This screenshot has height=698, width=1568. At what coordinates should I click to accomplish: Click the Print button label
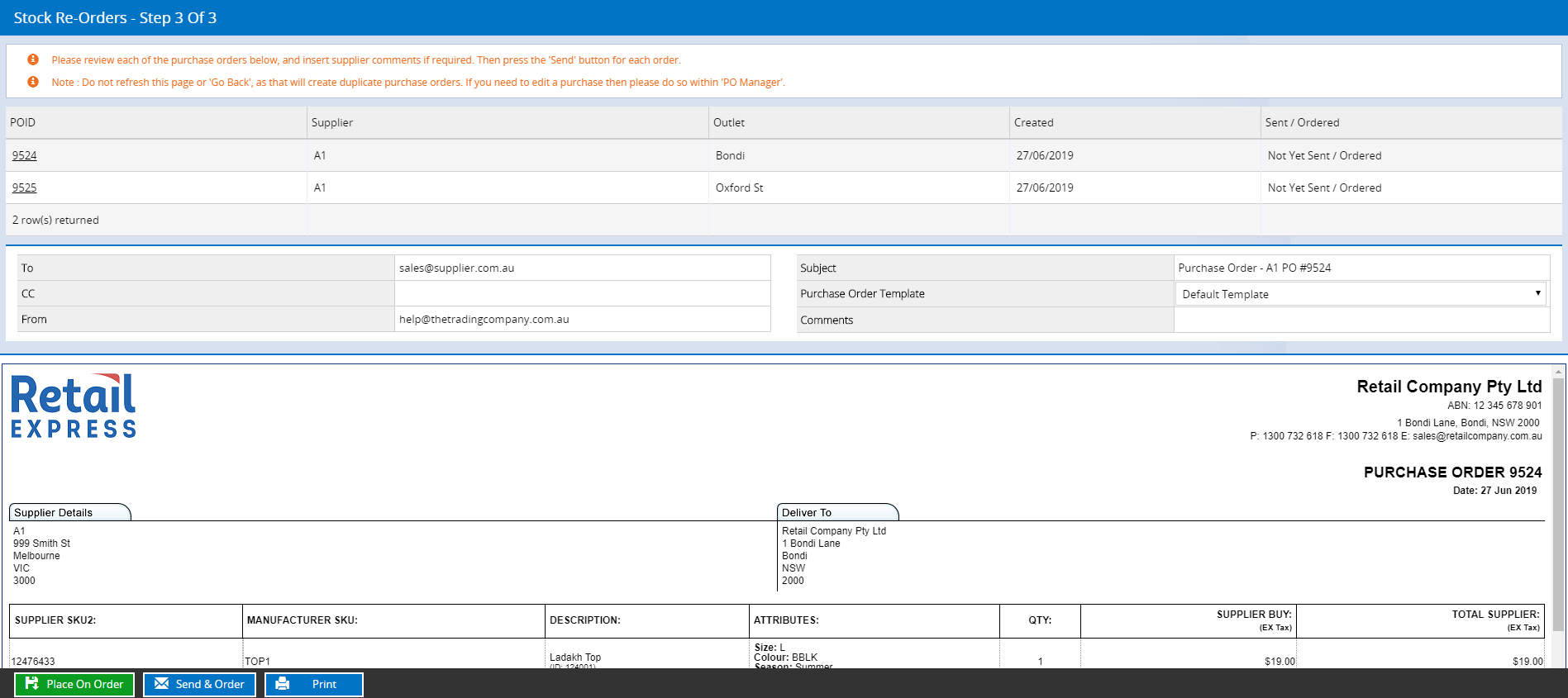324,684
